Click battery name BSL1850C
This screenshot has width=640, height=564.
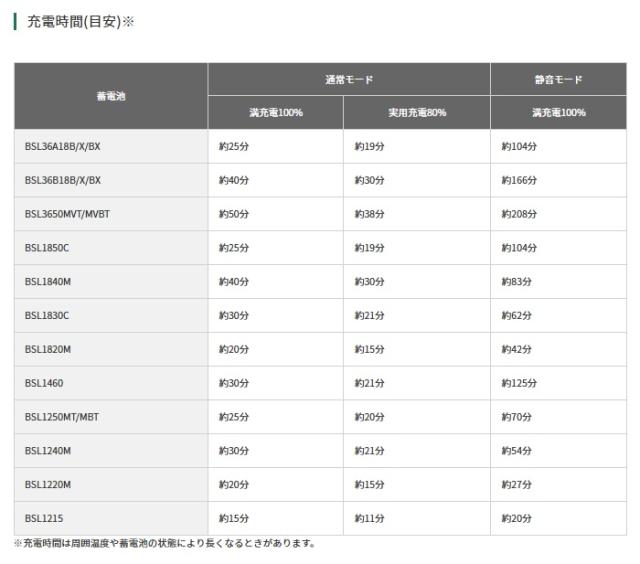pos(47,248)
